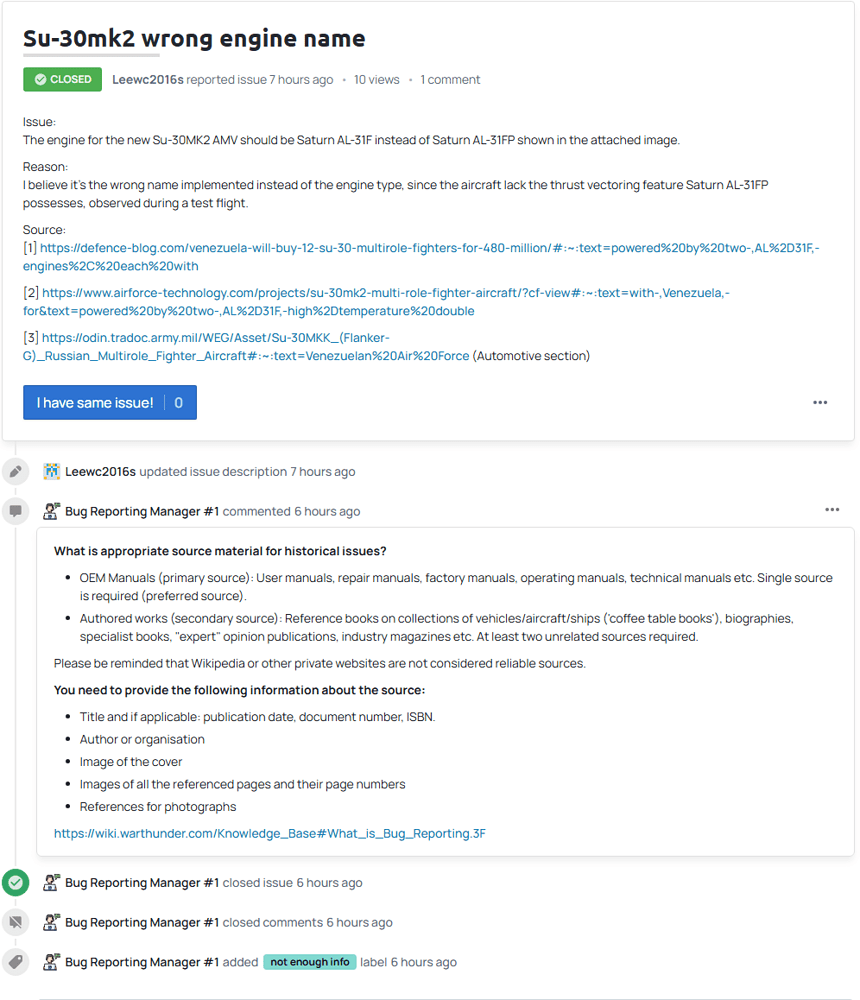Click manager avatar in closed issue entry
The image size is (860, 1000).
(51, 883)
